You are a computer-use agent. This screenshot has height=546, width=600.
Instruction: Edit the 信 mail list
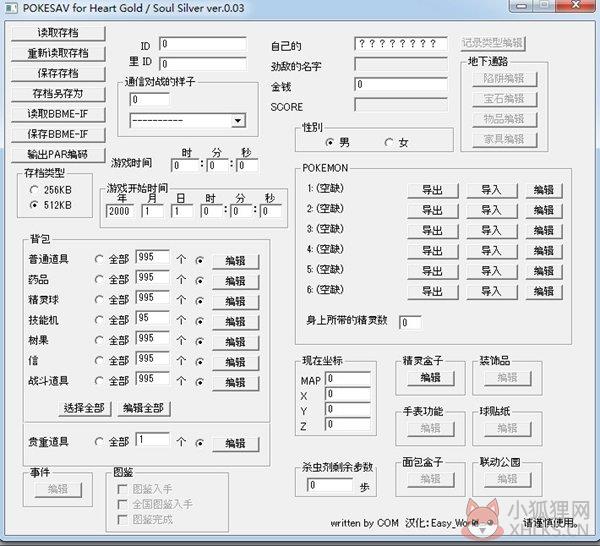[236, 363]
